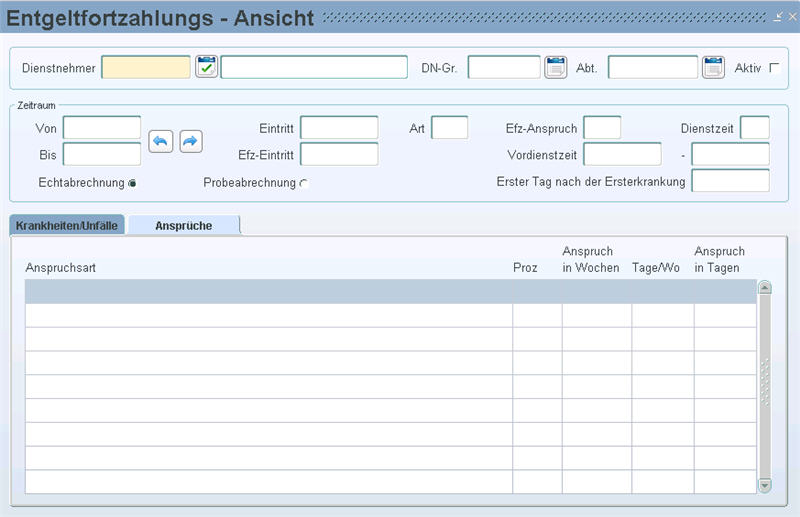Select the Echtabrechnung radio button
800x517 pixels.
(x=132, y=183)
